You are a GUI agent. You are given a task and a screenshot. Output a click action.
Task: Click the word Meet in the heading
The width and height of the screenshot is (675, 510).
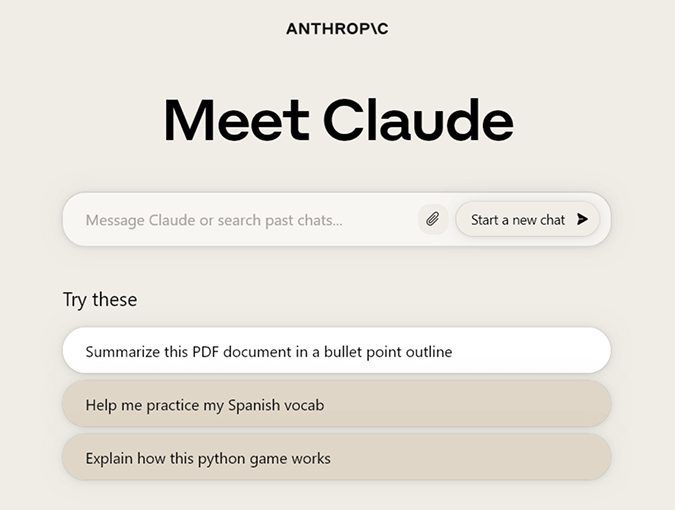(x=236, y=121)
